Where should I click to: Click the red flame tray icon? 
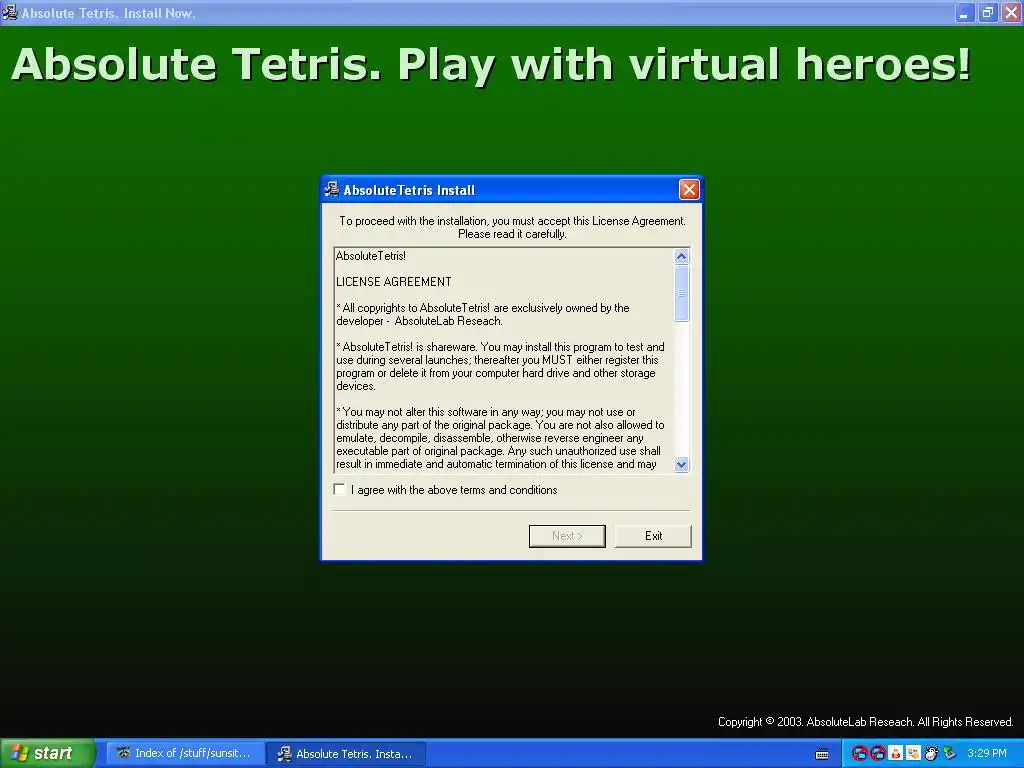[x=895, y=754]
